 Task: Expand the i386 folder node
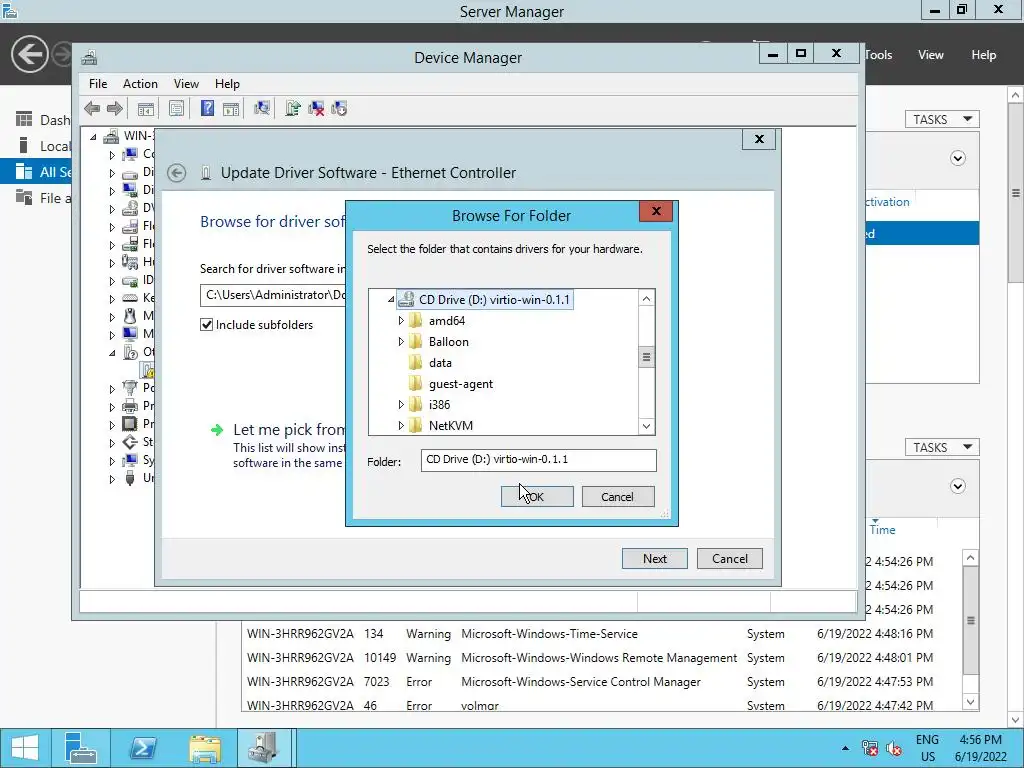401,405
